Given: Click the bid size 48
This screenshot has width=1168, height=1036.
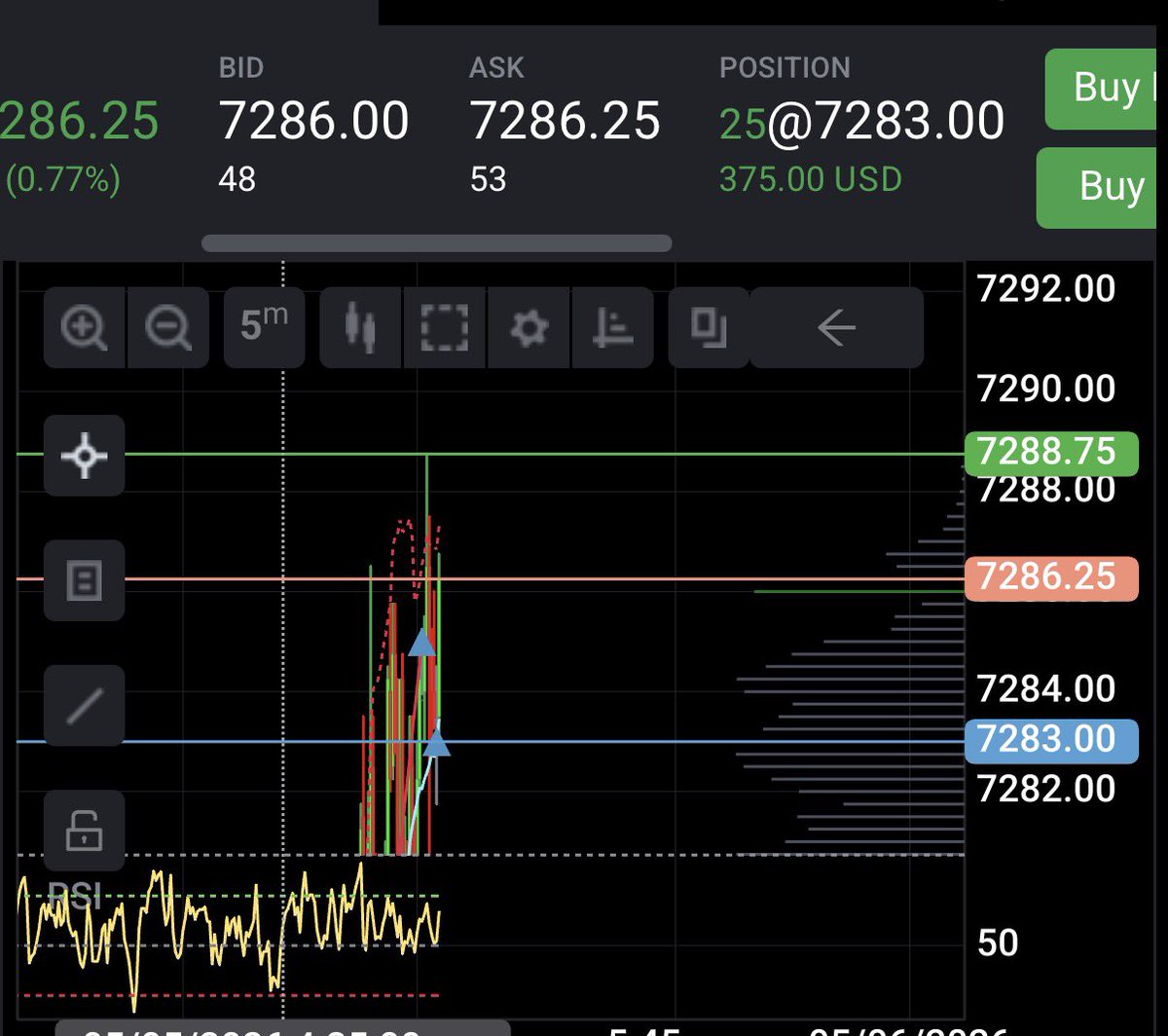Looking at the screenshot, I should tap(237, 179).
